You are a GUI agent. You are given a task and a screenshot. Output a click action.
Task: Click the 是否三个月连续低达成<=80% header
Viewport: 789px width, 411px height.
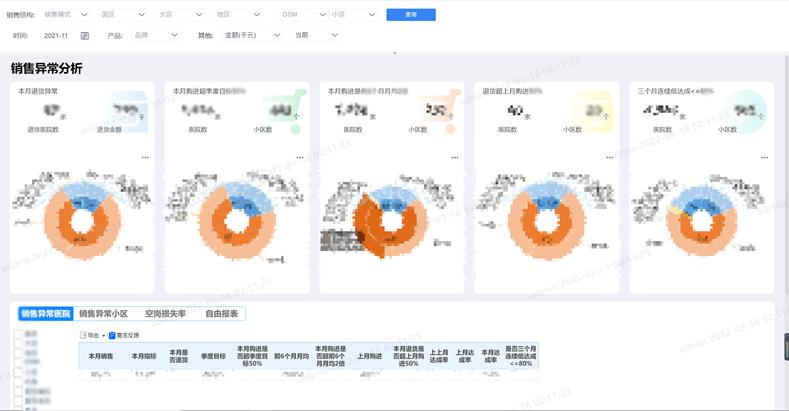(521, 356)
